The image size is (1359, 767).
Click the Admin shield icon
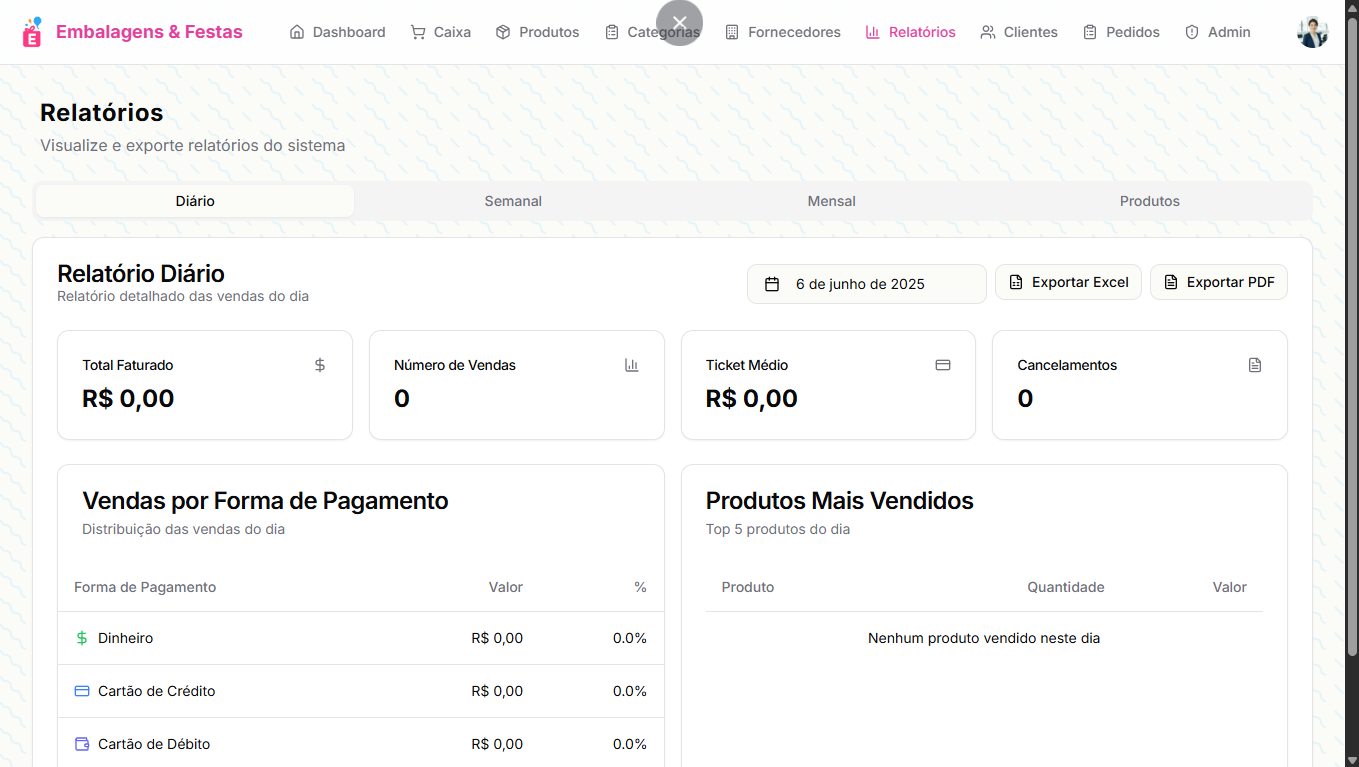1190,31
